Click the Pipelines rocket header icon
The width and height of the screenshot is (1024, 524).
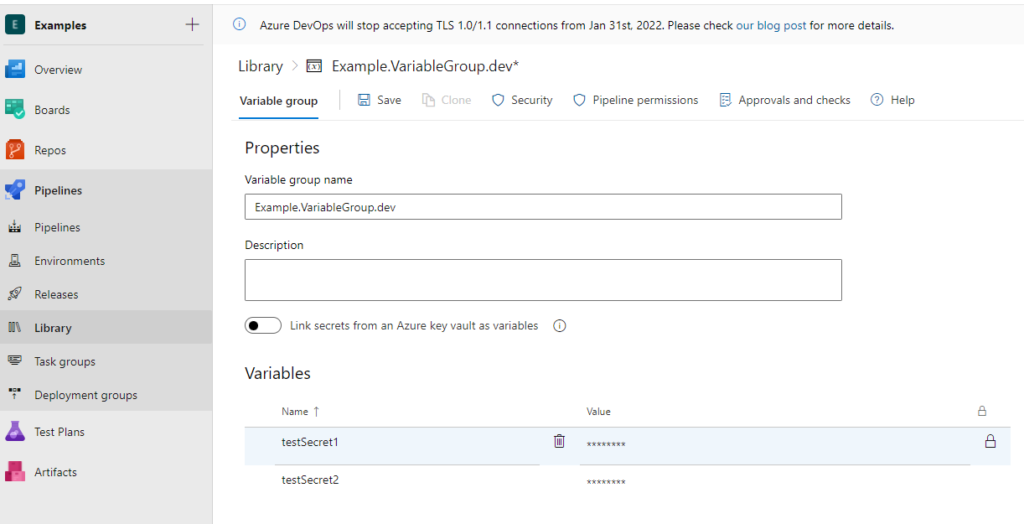[15, 190]
